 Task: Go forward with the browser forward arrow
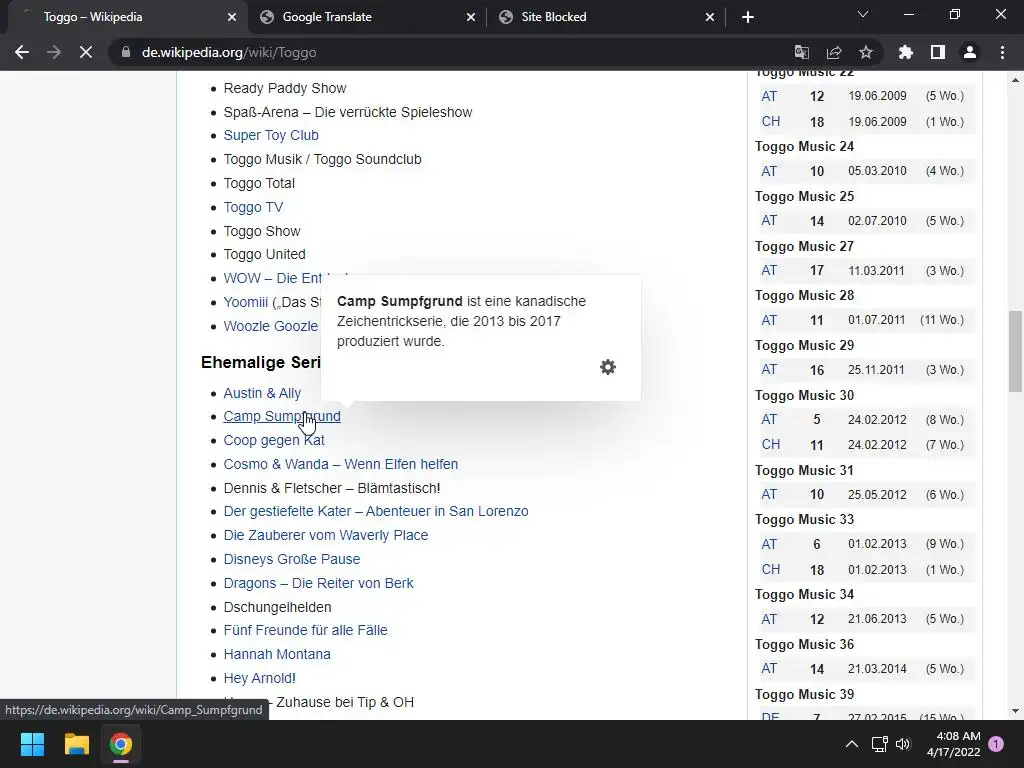[x=54, y=52]
